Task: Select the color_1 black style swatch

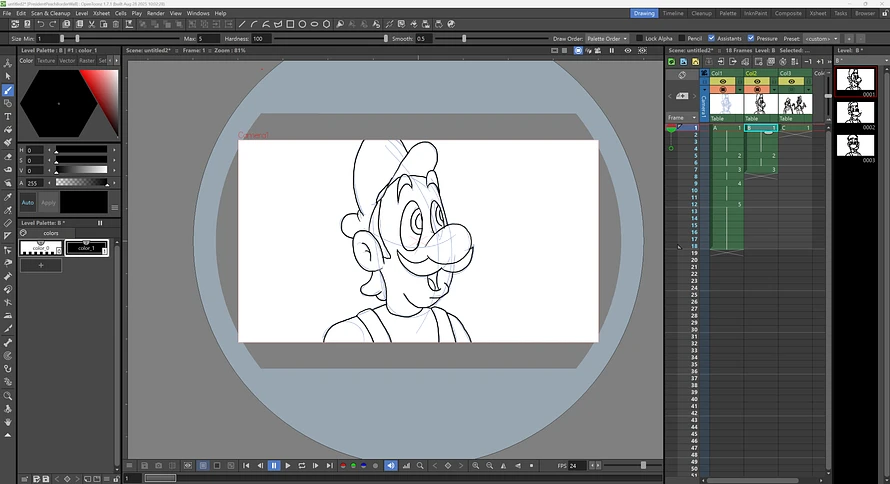Action: (x=86, y=247)
